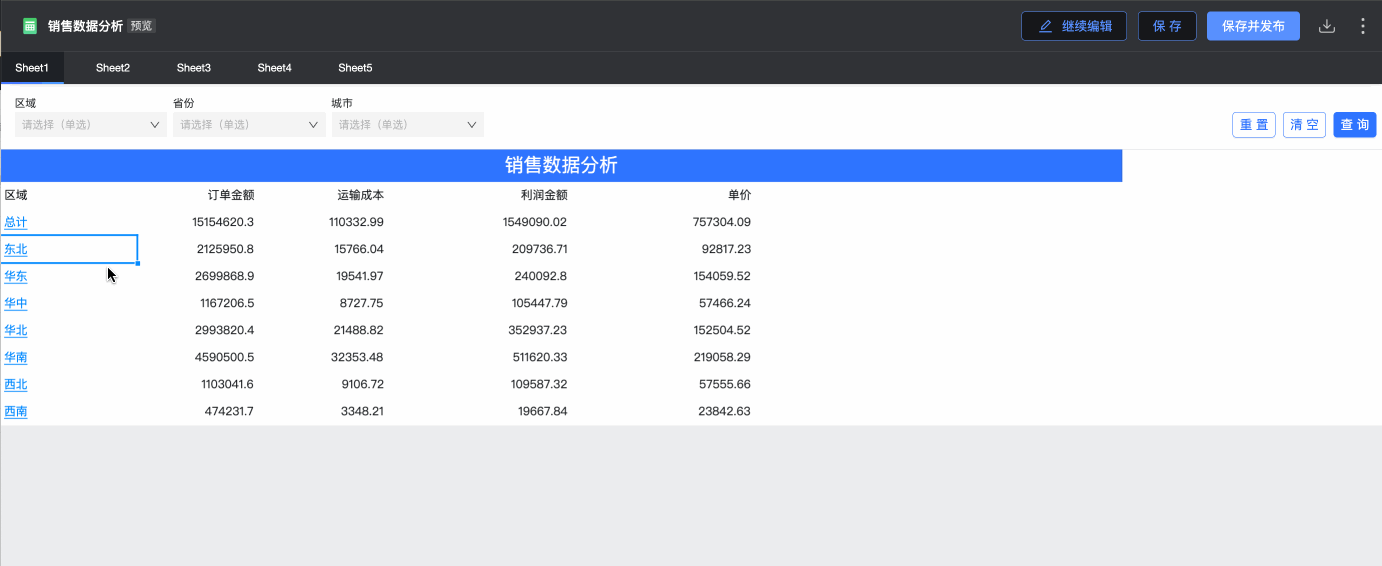1382x566 pixels.
Task: Switch to the Sheet3 tab
Action: [194, 68]
